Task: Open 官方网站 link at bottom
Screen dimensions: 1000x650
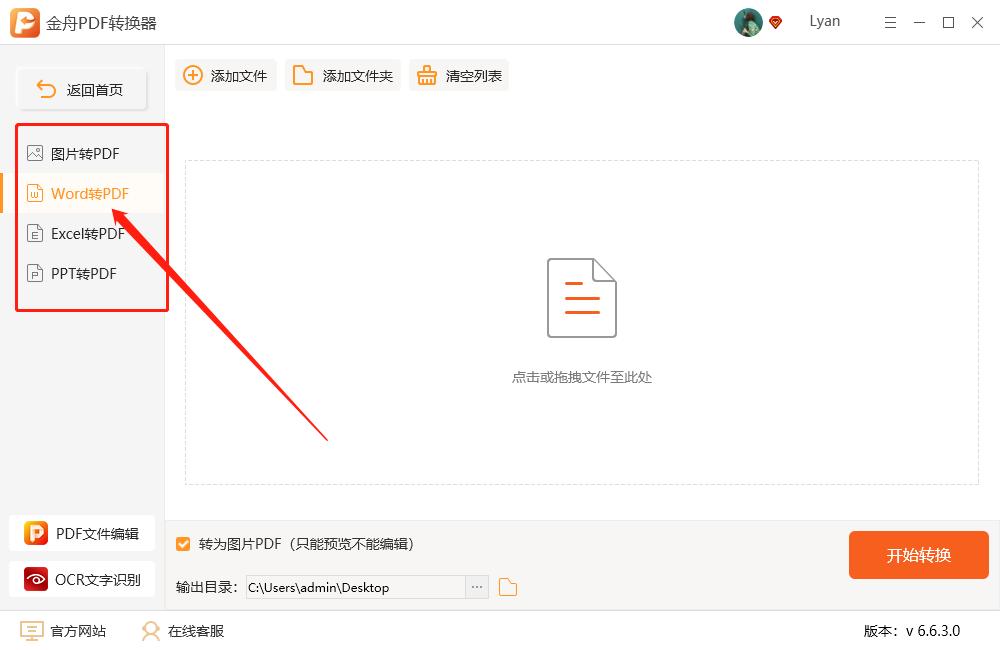Action: (x=63, y=631)
